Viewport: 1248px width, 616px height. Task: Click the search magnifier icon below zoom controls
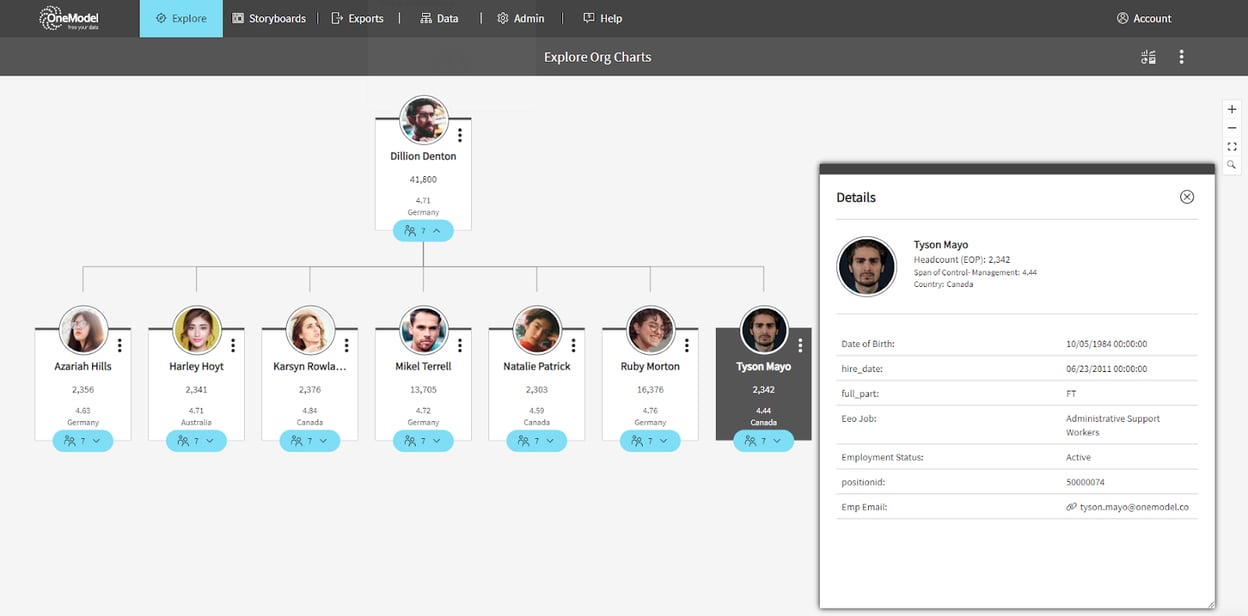click(1232, 164)
